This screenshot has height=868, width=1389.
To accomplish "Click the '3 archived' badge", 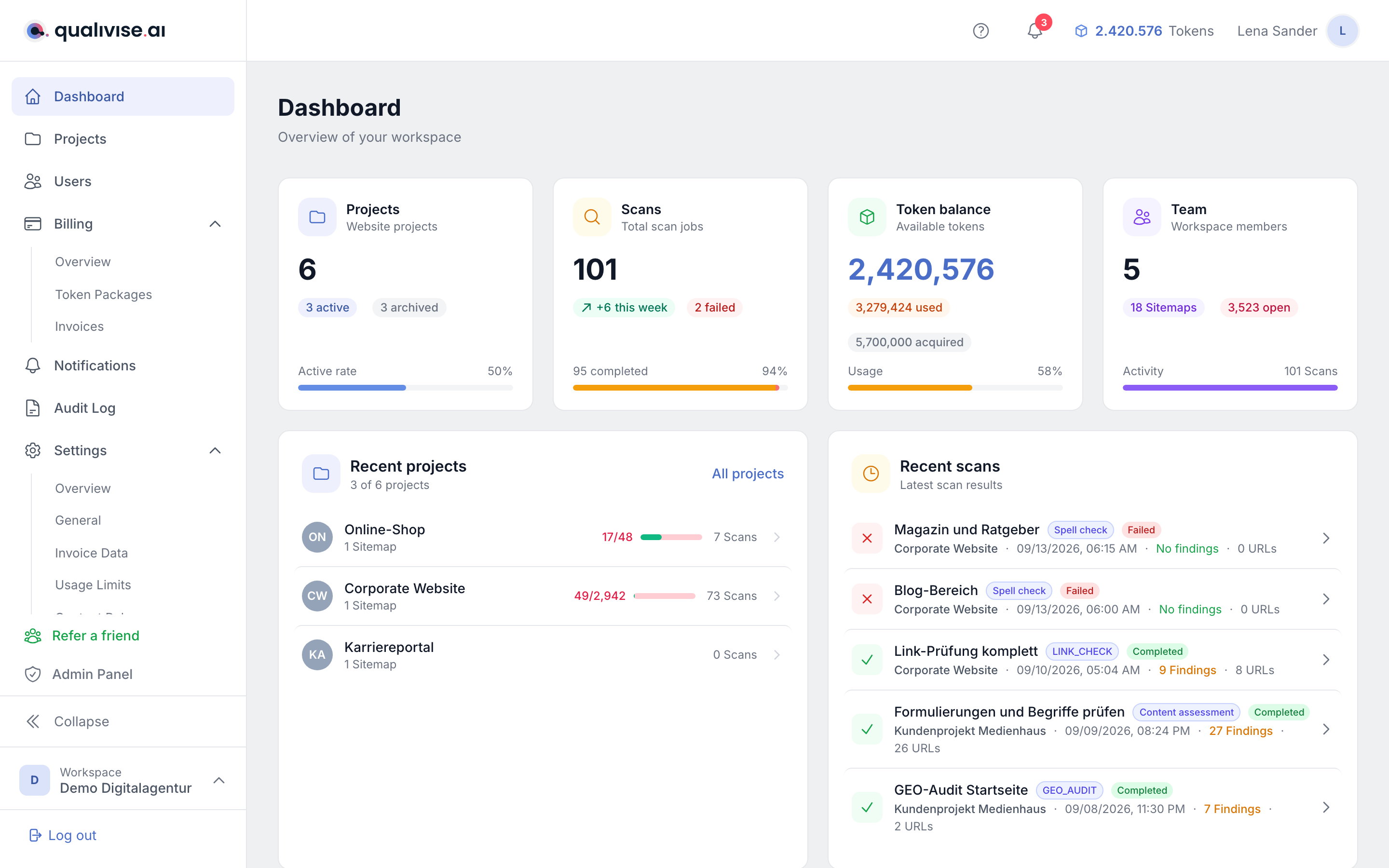I will coord(409,308).
